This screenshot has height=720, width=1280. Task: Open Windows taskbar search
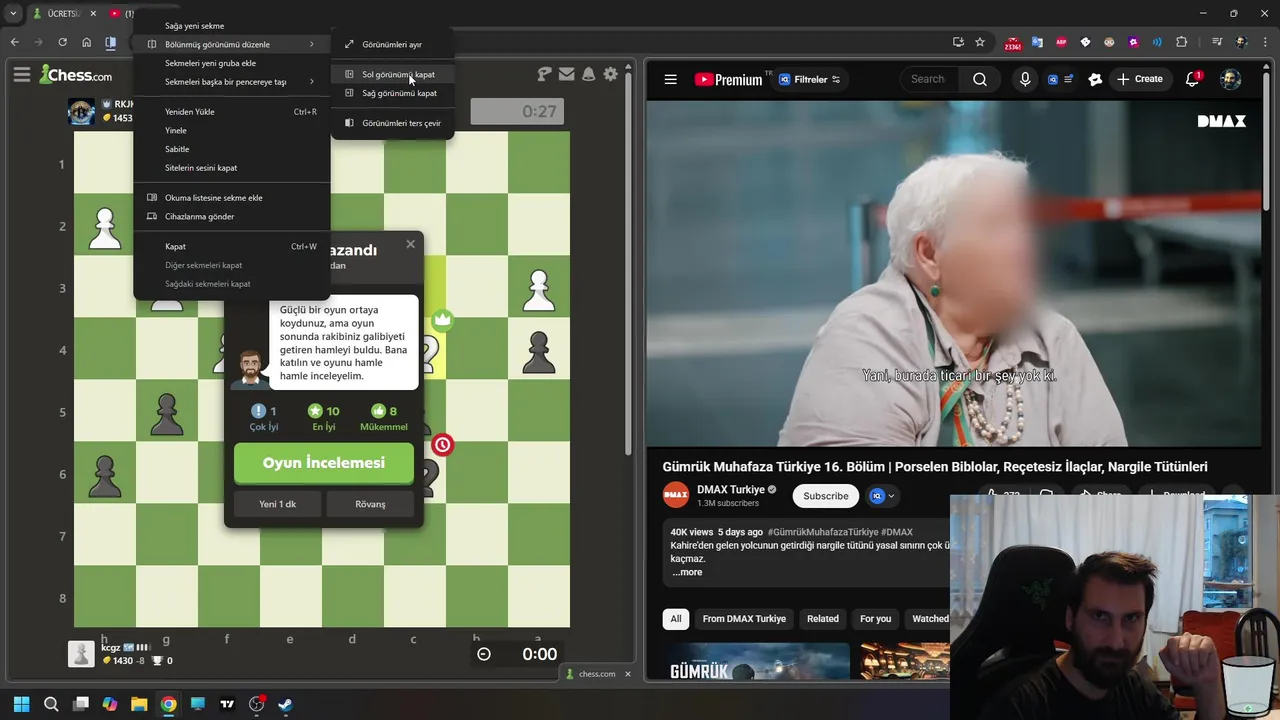click(x=51, y=704)
